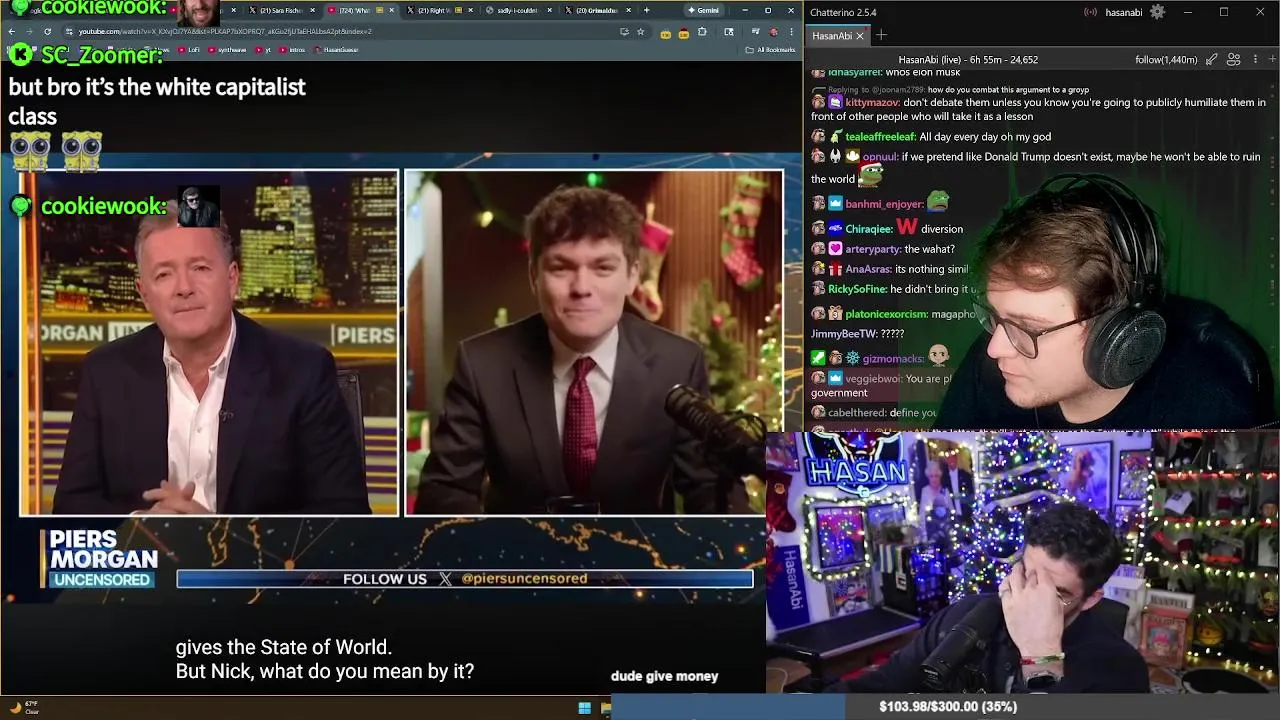Click JimmyBeeTW username in chat
This screenshot has height=720, width=1280.
(x=843, y=334)
